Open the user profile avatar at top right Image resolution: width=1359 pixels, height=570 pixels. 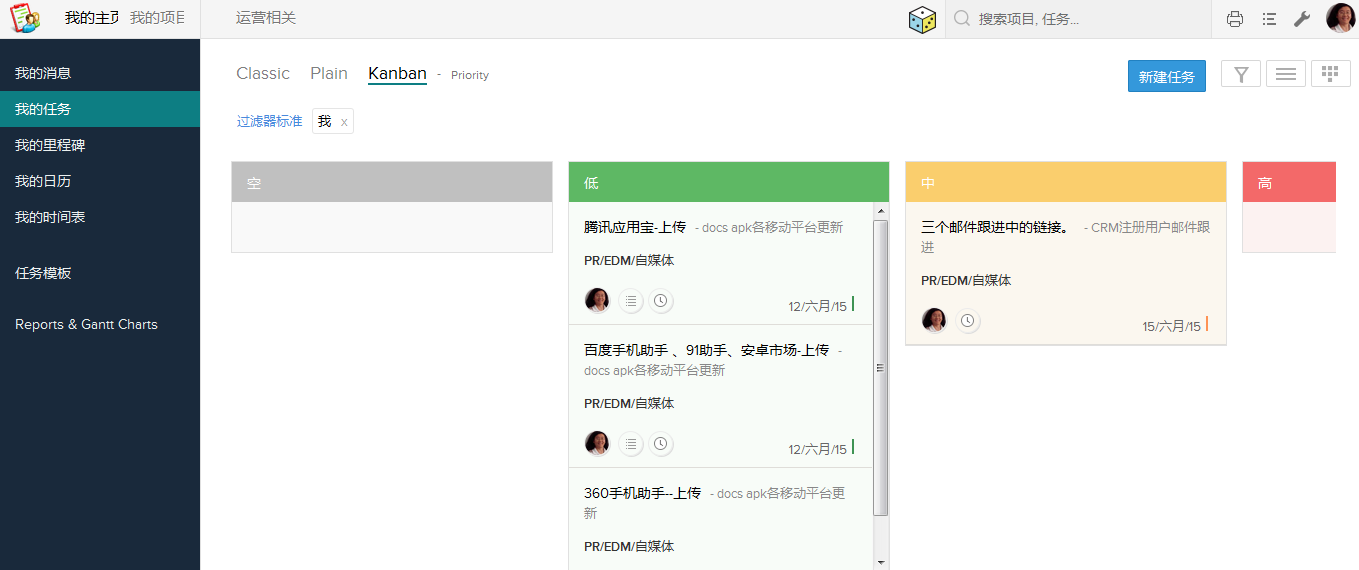pyautogui.click(x=1340, y=18)
